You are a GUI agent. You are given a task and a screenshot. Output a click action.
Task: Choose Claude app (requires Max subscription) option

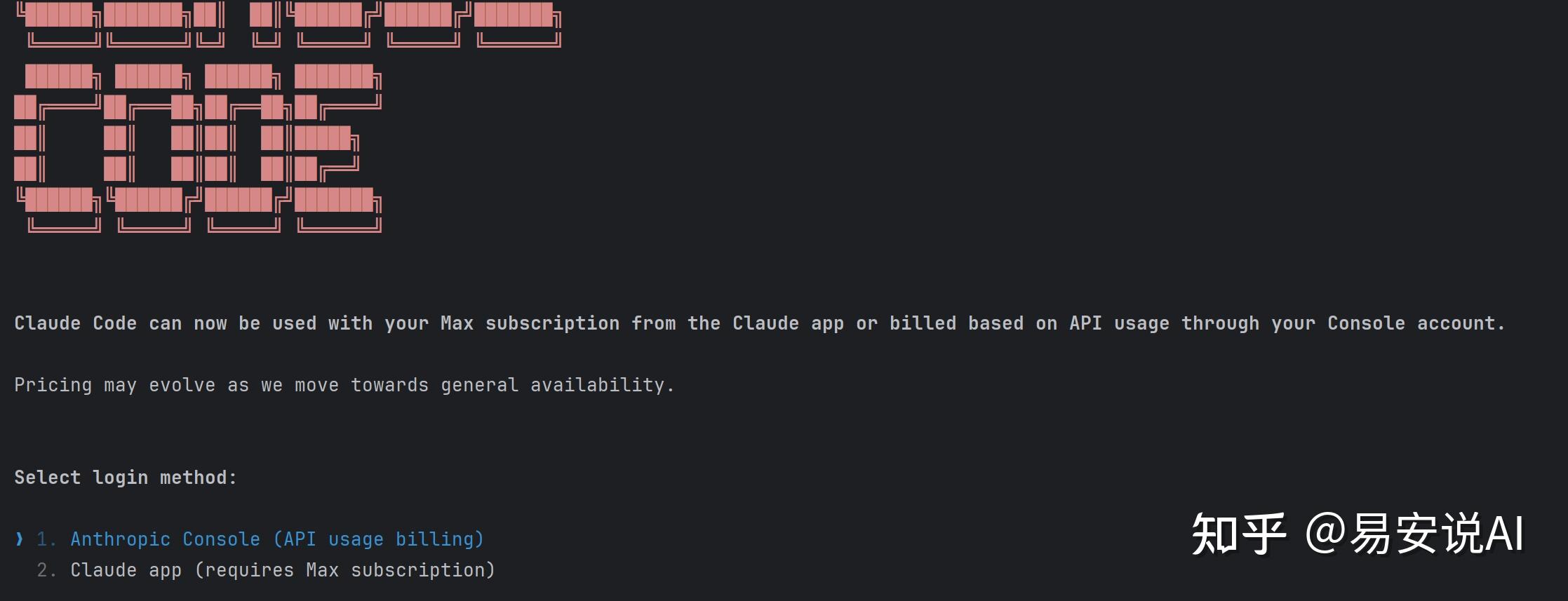point(282,570)
